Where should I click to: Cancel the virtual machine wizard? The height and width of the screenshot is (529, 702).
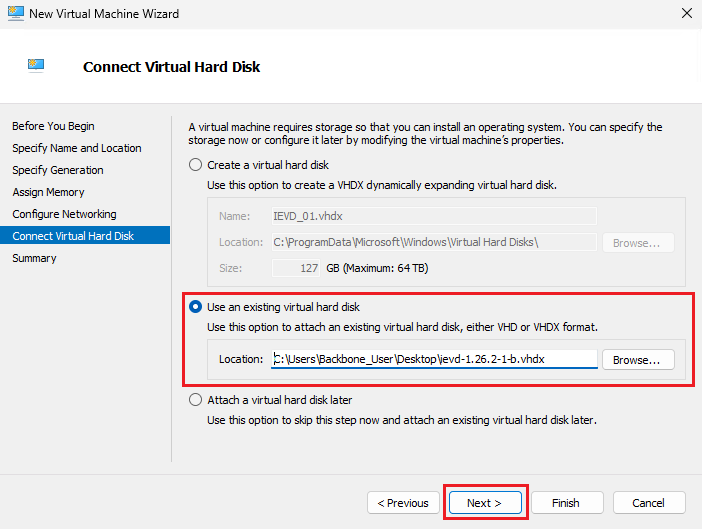point(650,503)
